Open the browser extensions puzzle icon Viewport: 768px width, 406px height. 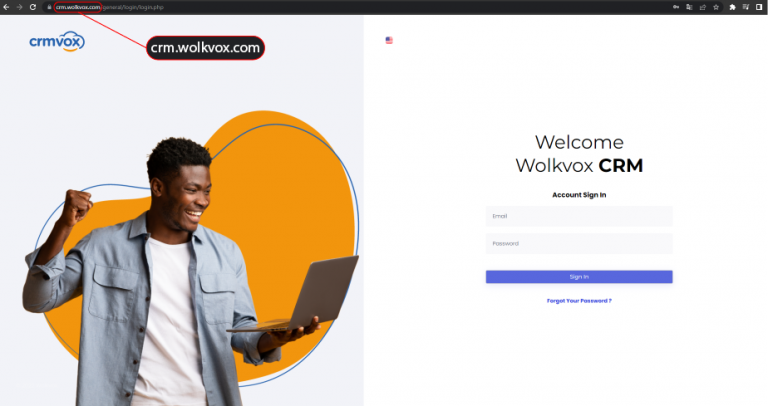point(732,7)
